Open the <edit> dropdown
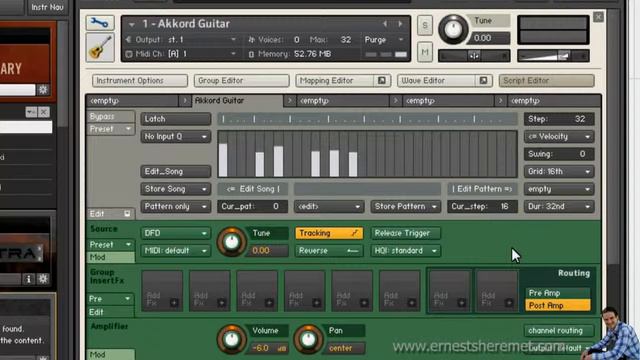Screen dimensions: 640x360 click(329, 207)
